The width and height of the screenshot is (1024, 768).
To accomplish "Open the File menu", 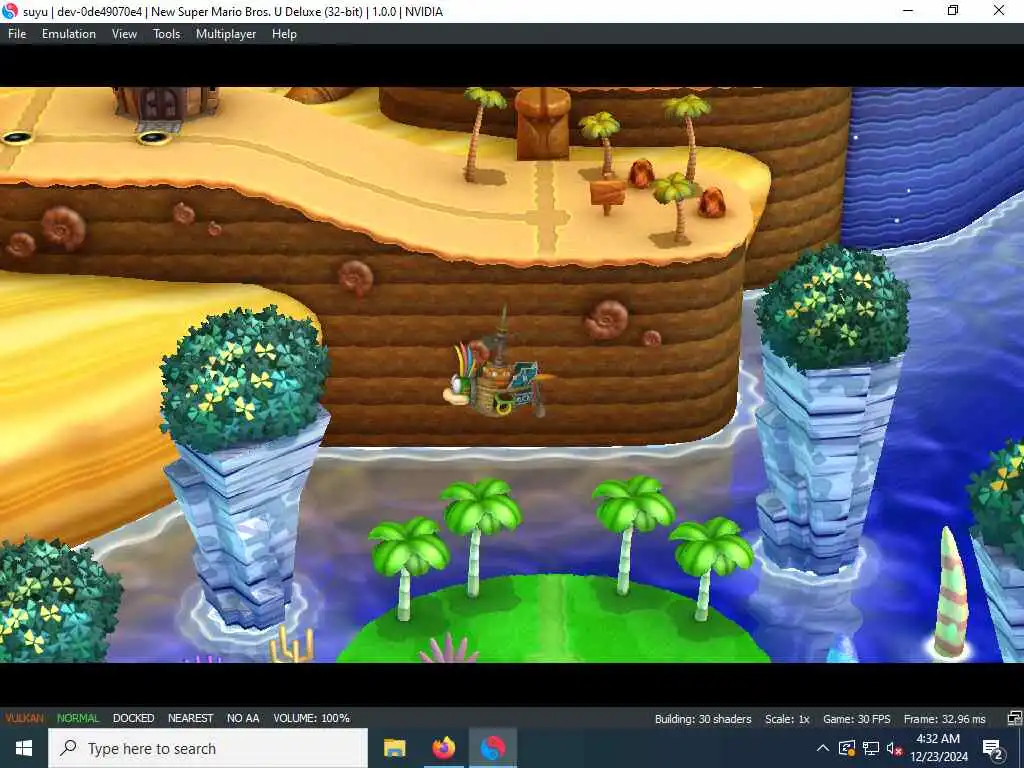I will click(x=17, y=34).
